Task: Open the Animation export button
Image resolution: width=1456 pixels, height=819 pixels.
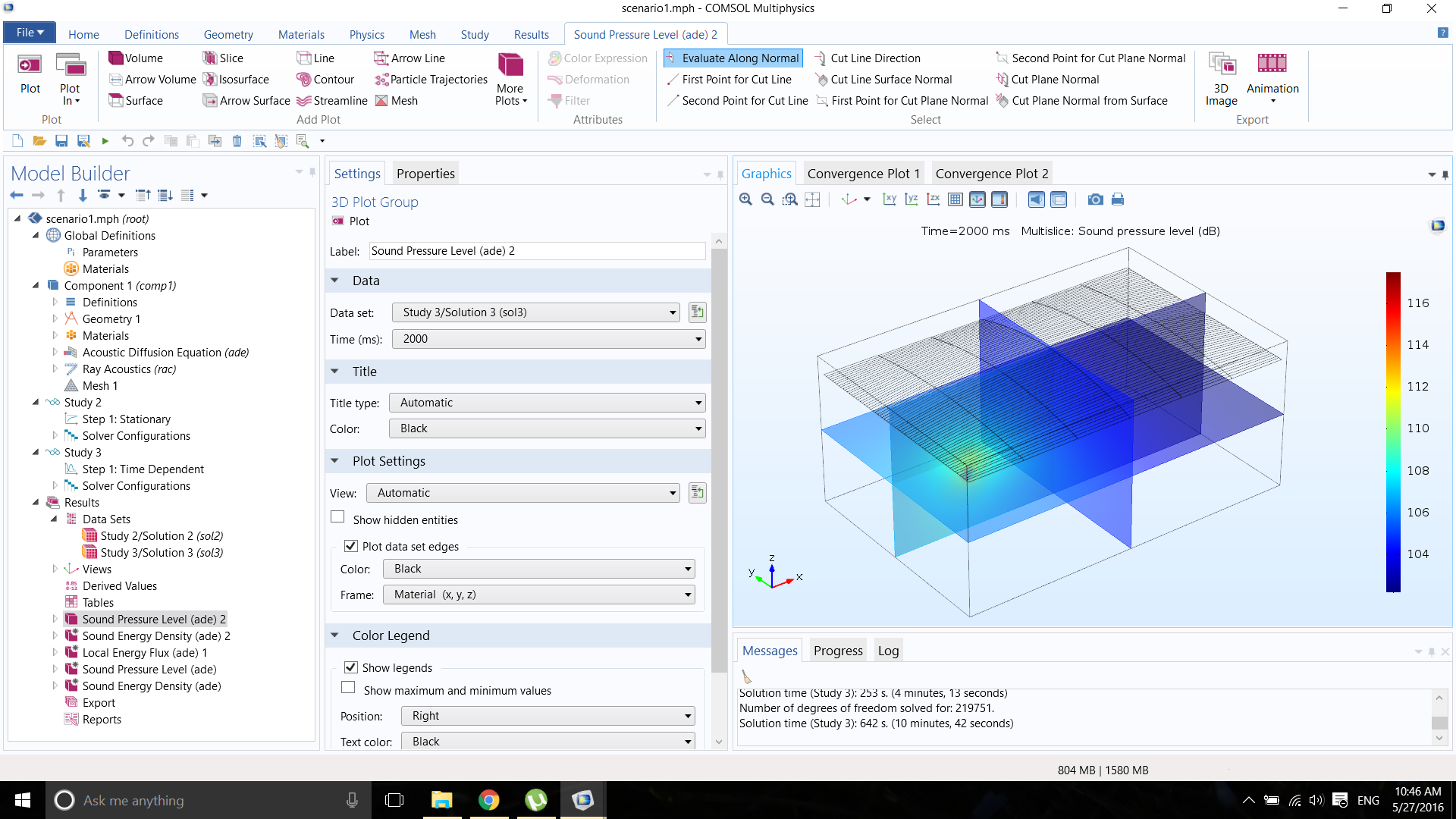Action: coord(1272,74)
